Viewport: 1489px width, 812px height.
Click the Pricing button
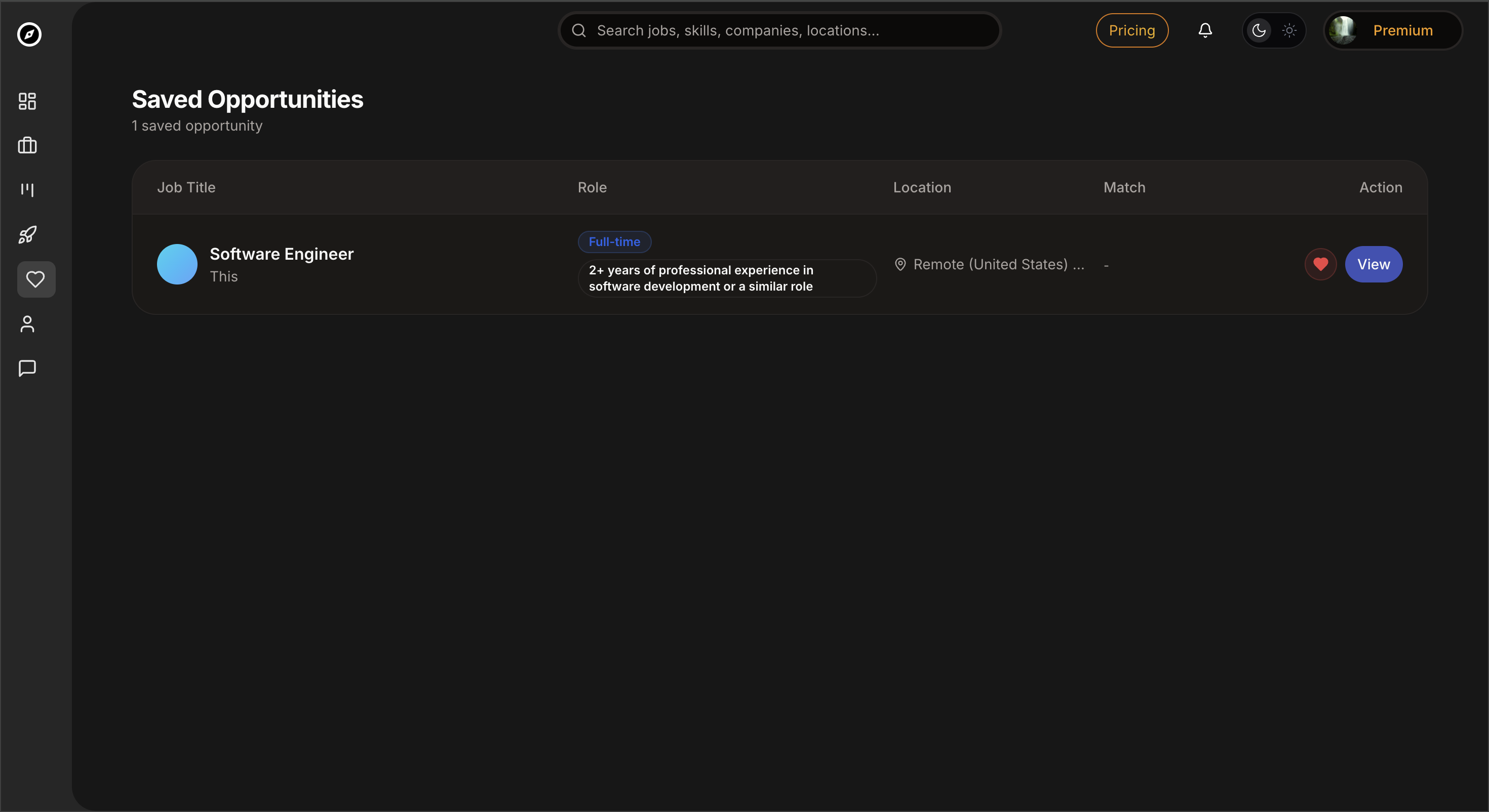tap(1131, 31)
